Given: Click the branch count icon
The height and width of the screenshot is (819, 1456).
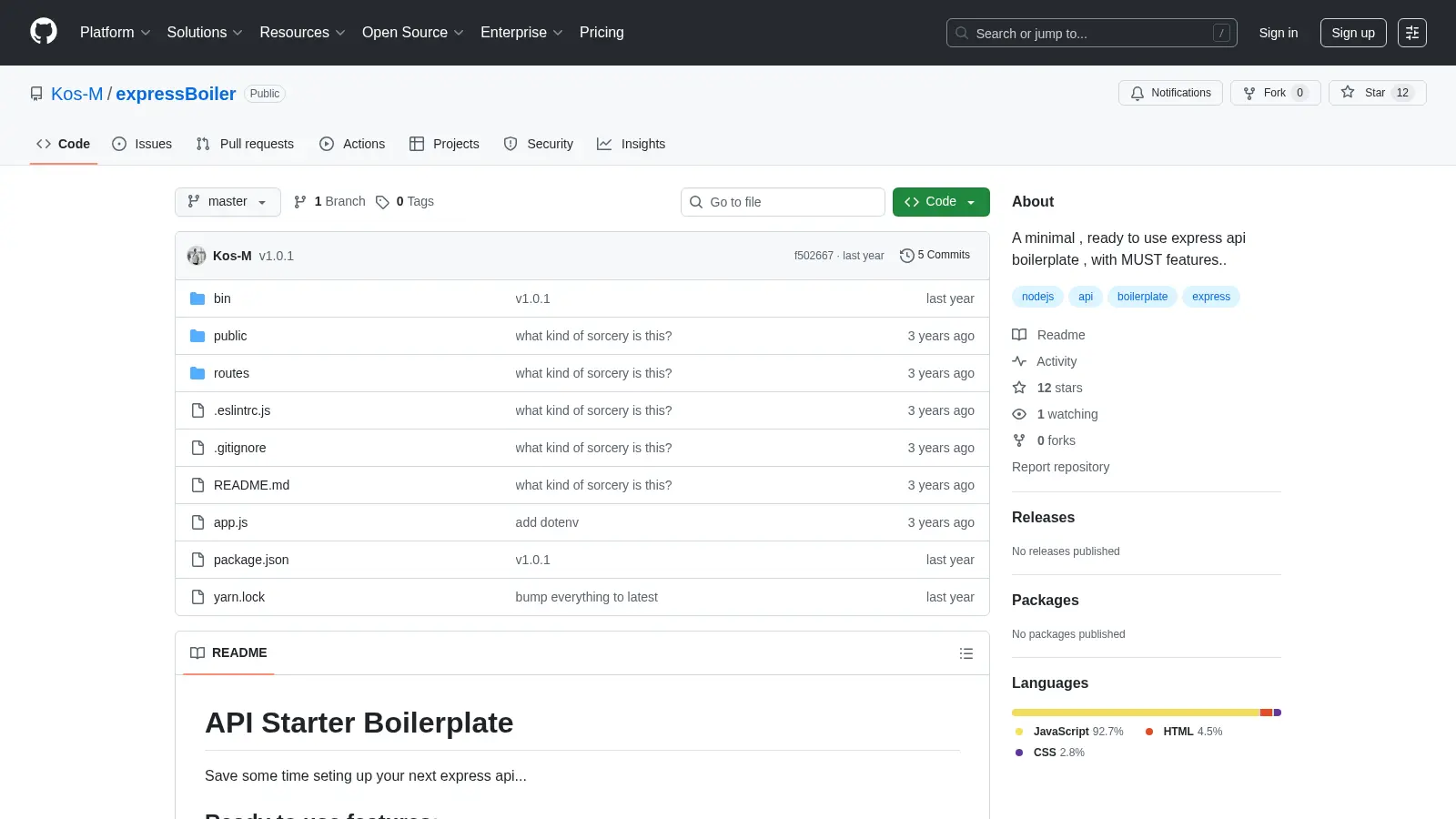Looking at the screenshot, I should coord(300,202).
